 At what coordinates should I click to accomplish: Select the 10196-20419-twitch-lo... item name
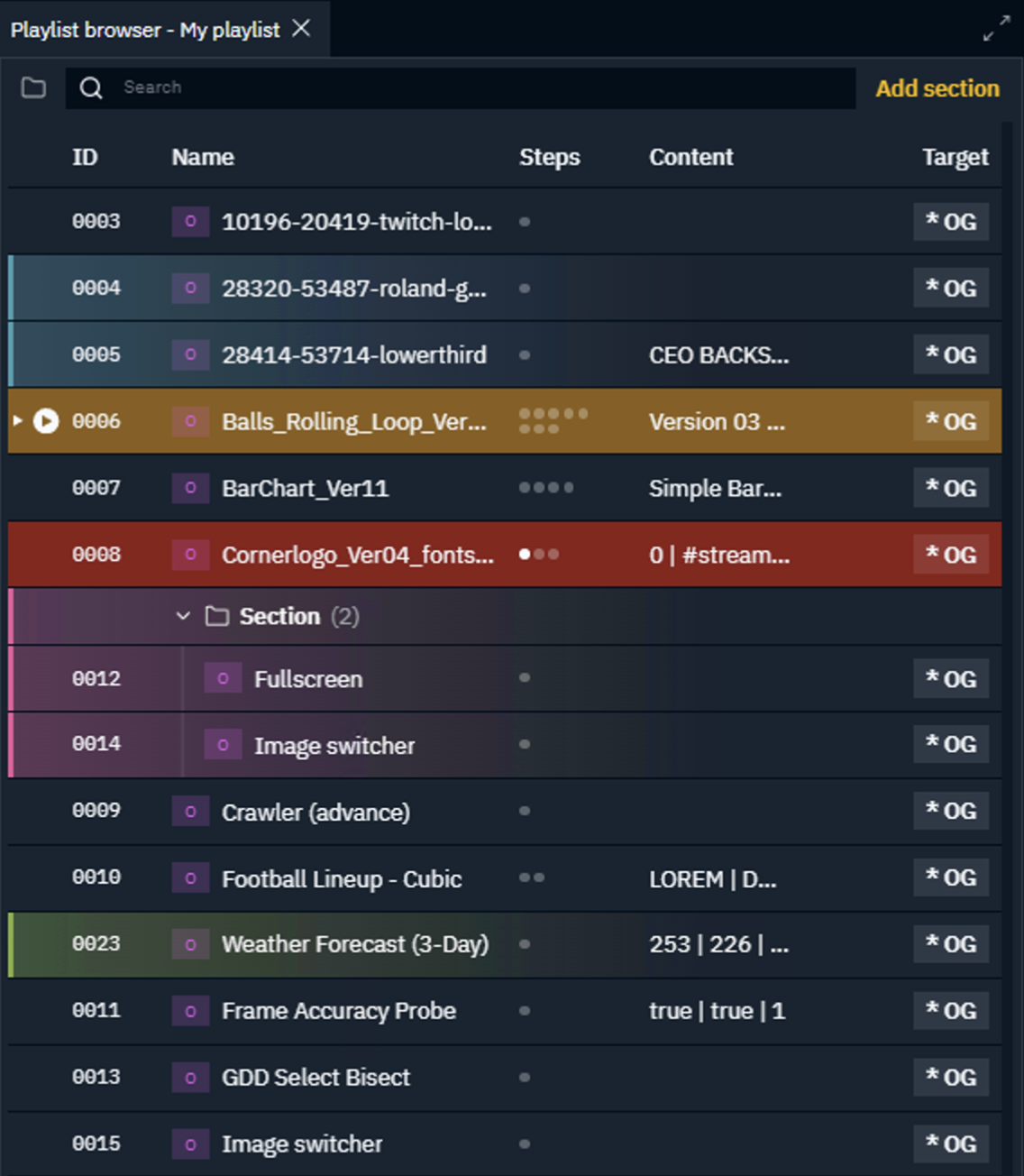coord(357,222)
